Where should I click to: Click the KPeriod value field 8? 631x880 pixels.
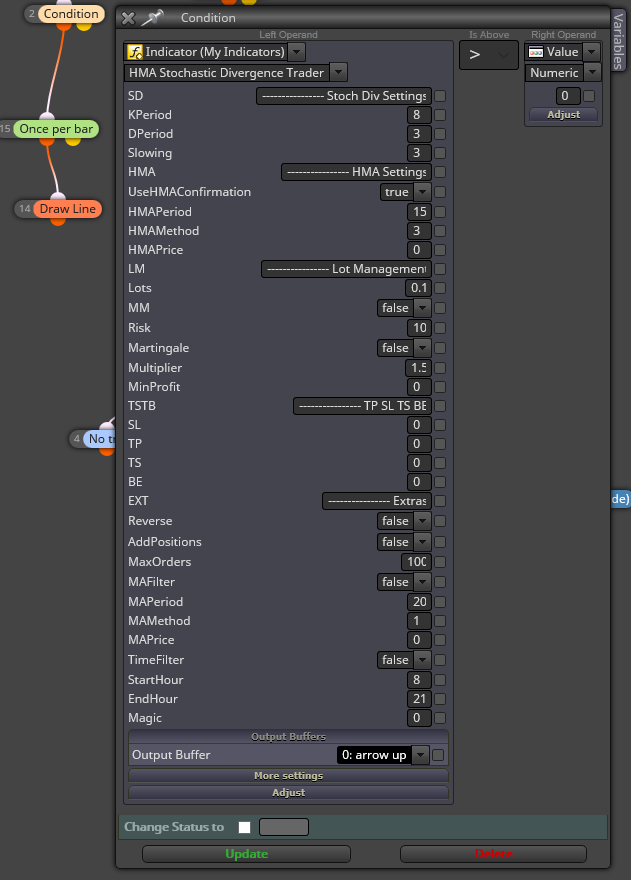tap(419, 115)
